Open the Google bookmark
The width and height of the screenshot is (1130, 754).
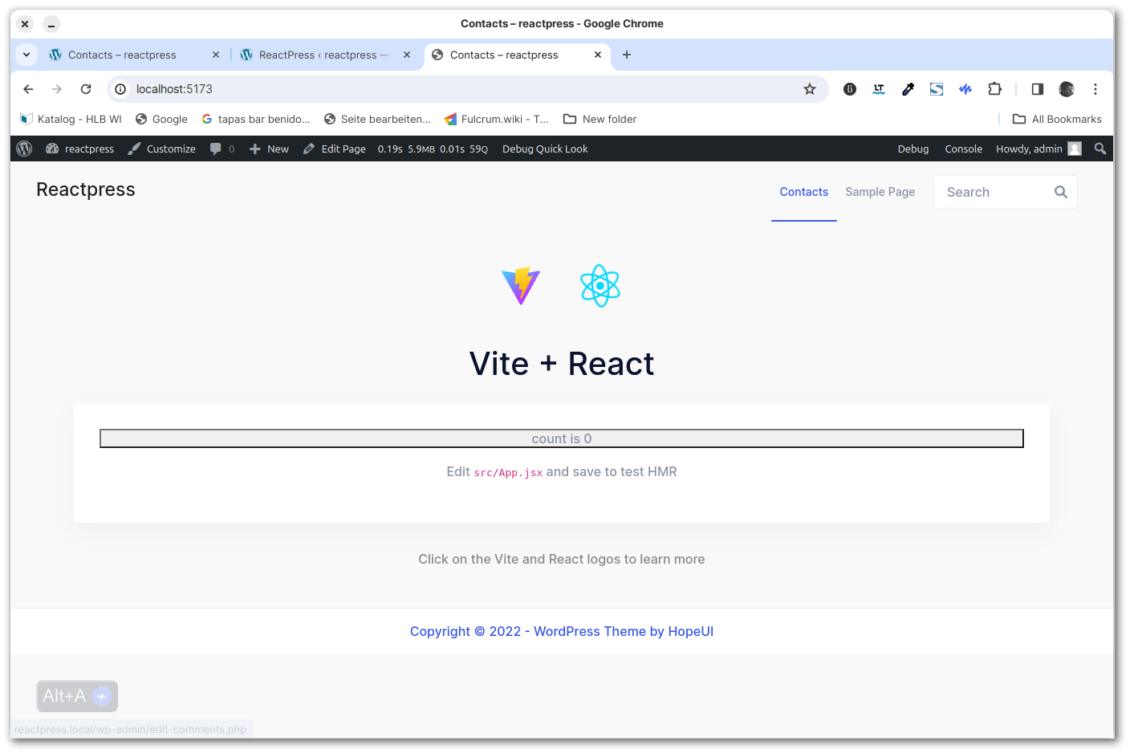(x=161, y=119)
